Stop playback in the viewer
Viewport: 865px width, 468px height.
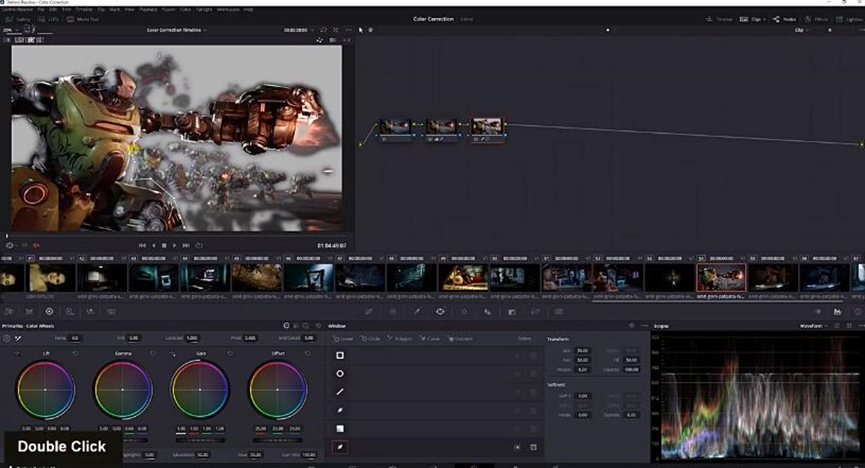164,245
